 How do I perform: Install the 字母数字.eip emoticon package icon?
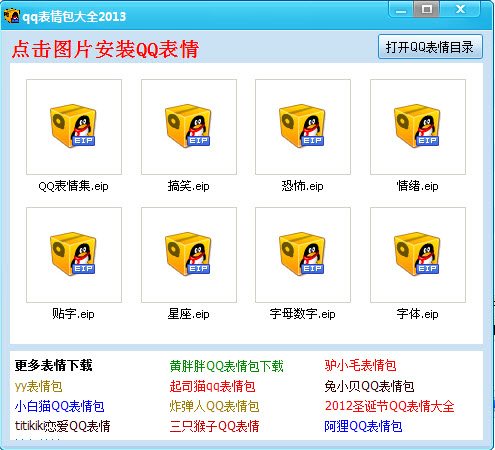pyautogui.click(x=303, y=255)
